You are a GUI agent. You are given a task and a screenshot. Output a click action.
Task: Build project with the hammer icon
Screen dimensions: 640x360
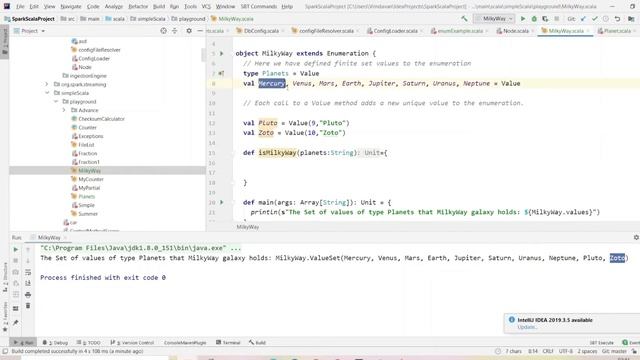(464, 19)
